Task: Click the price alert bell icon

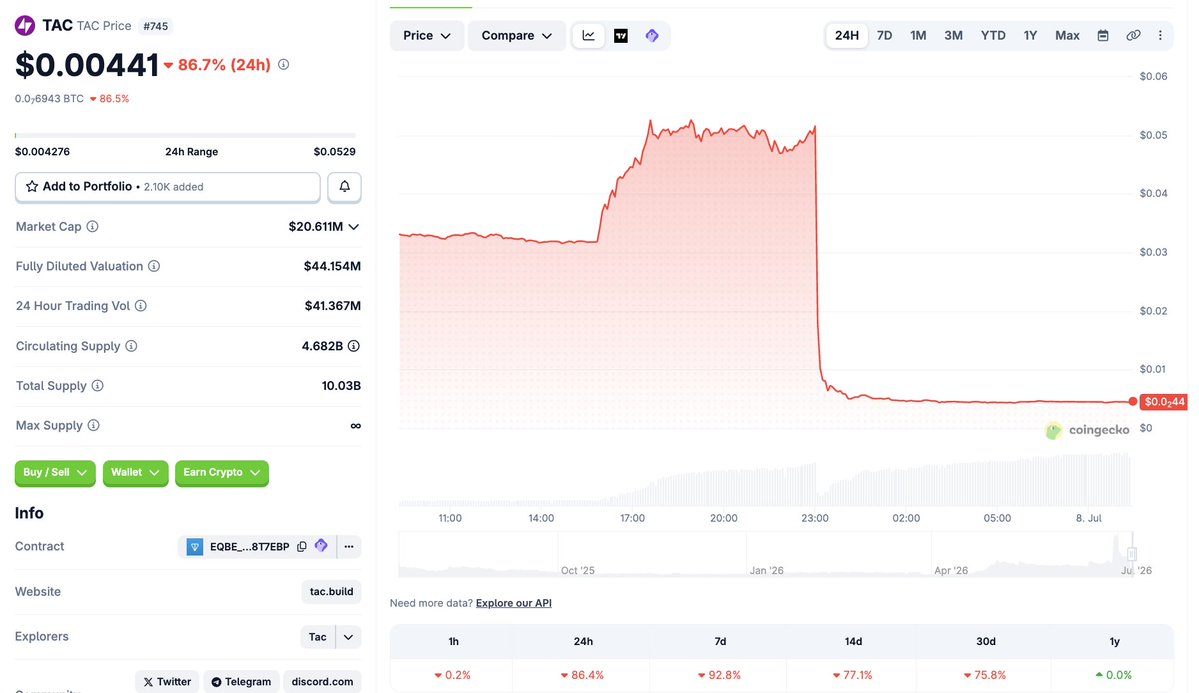Action: (x=344, y=187)
